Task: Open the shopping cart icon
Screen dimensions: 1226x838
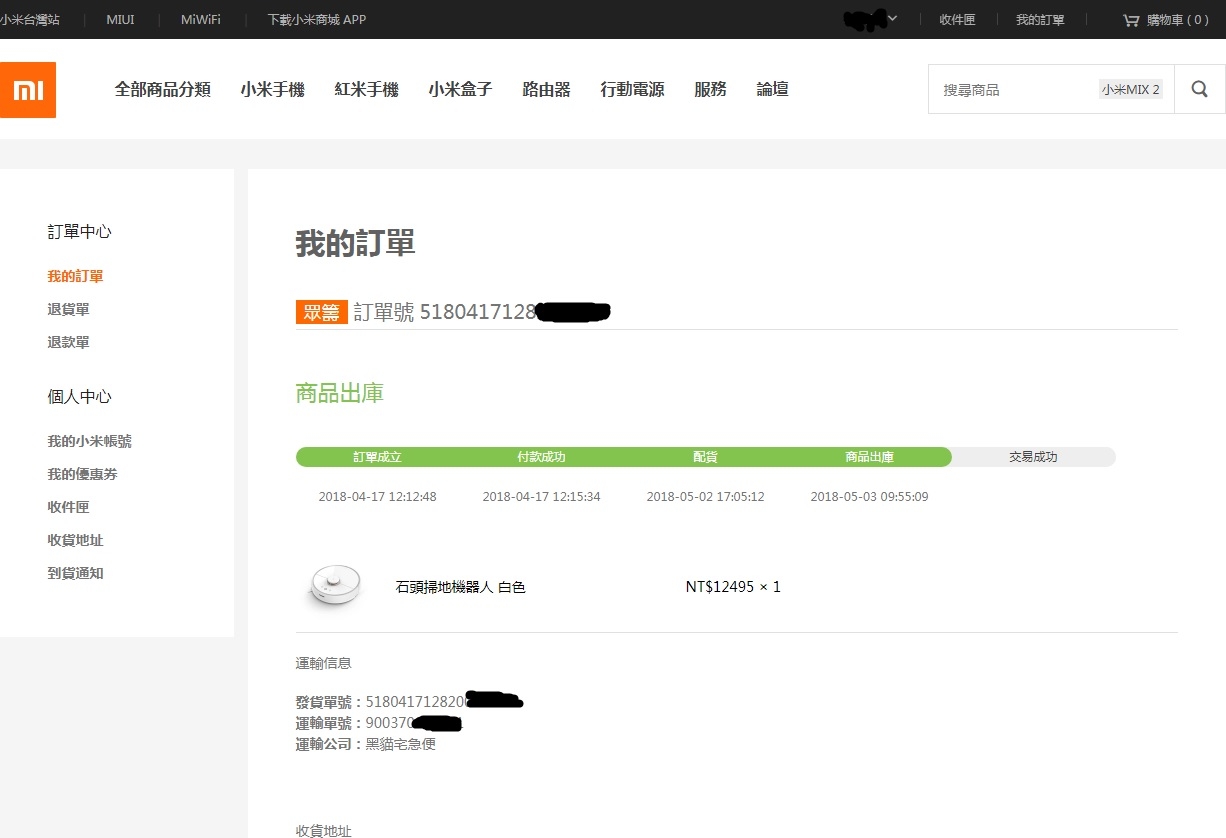Action: click(x=1131, y=20)
